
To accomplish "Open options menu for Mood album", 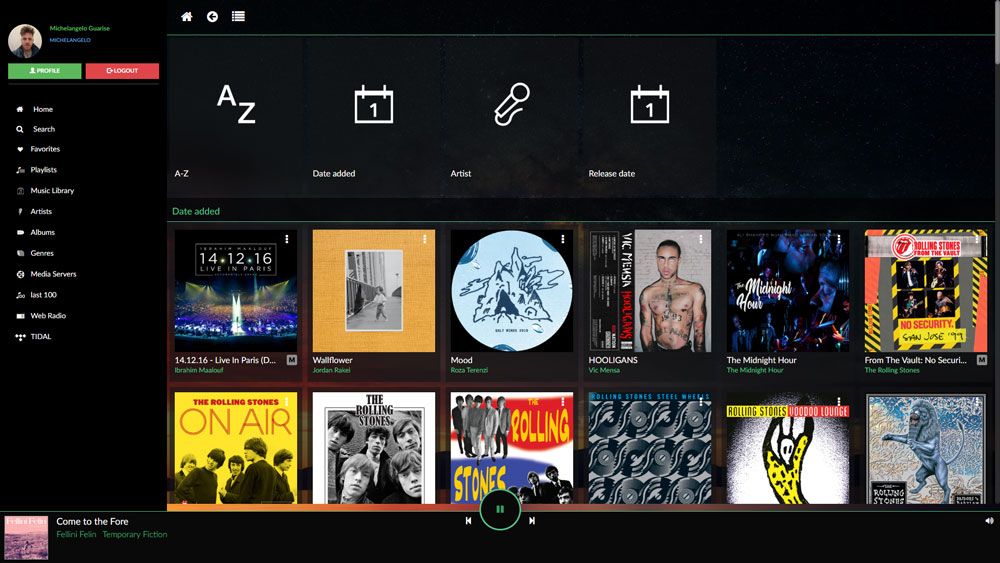I will (x=563, y=240).
